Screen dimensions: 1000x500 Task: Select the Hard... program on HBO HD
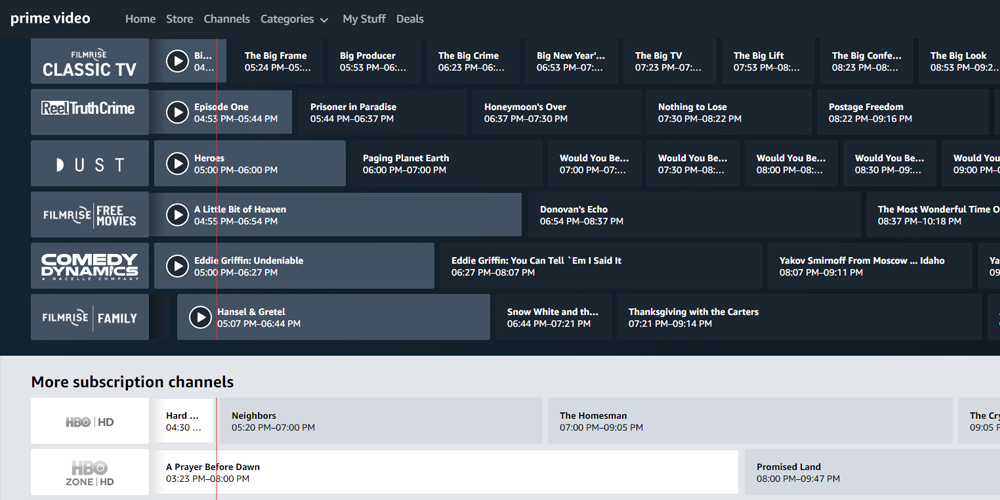[184, 421]
